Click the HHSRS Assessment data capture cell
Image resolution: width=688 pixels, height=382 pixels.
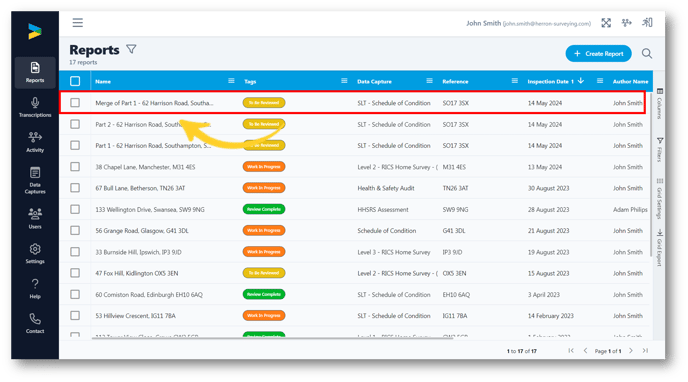pyautogui.click(x=383, y=210)
